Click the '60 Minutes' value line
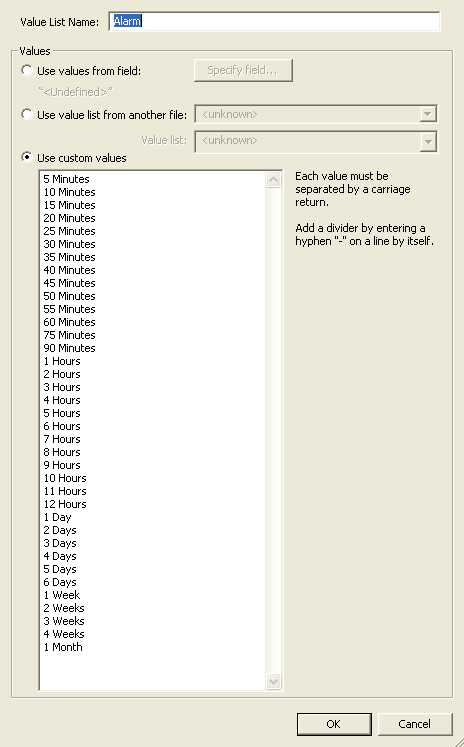Image resolution: width=464 pixels, height=747 pixels. click(69, 322)
